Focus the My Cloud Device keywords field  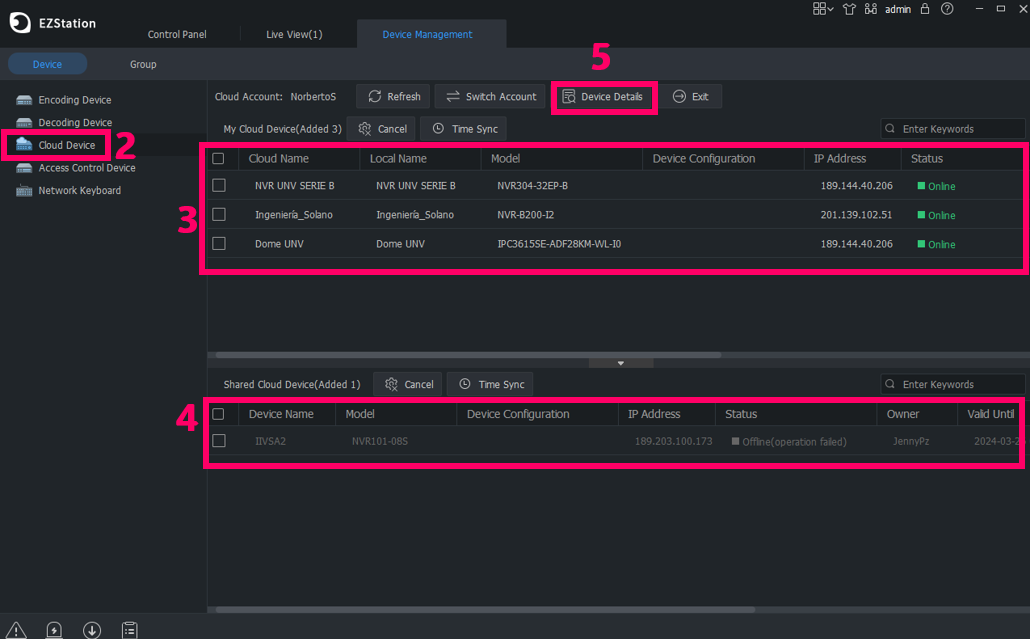[953, 128]
